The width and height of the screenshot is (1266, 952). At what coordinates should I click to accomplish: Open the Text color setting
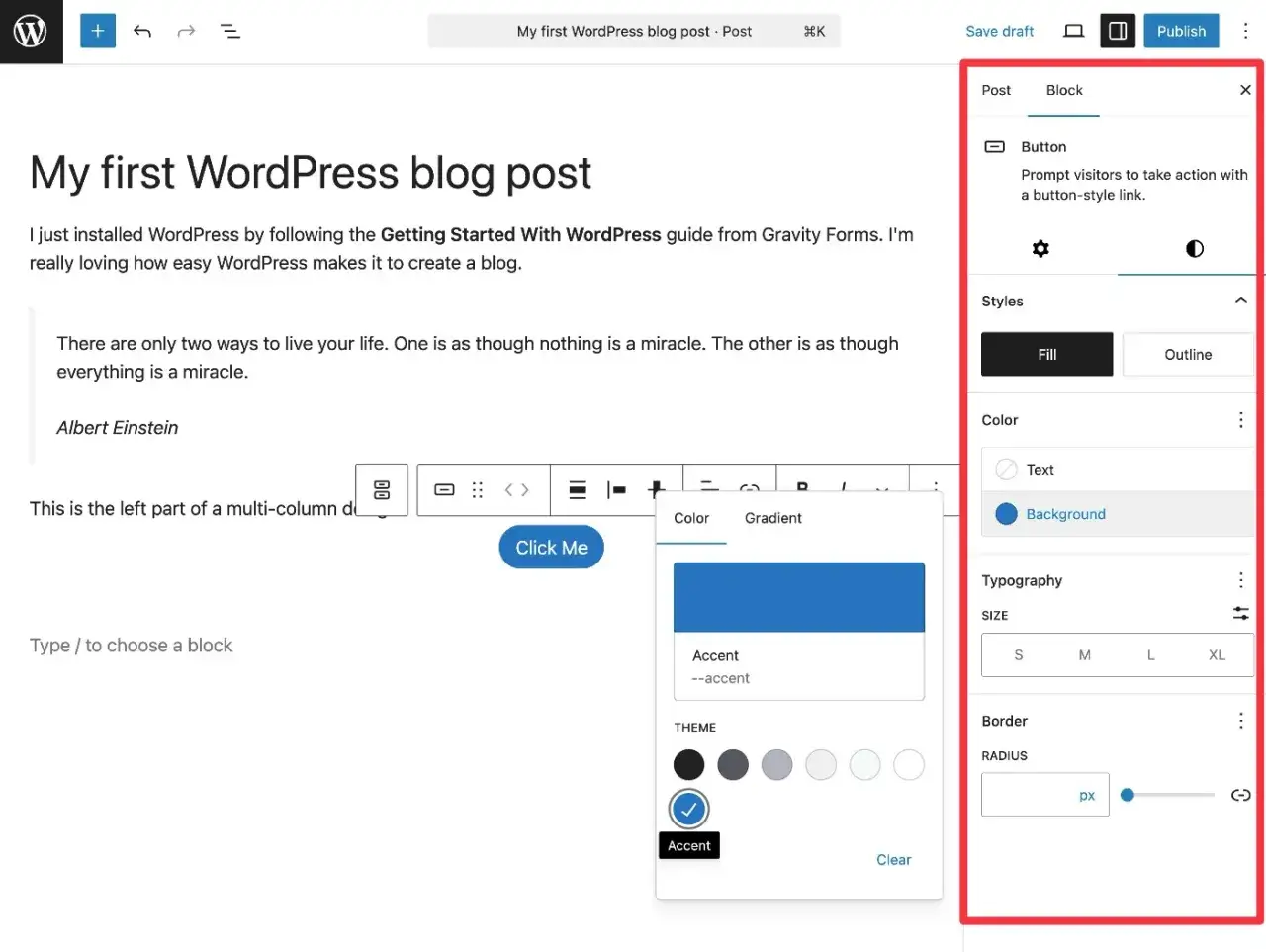1118,470
